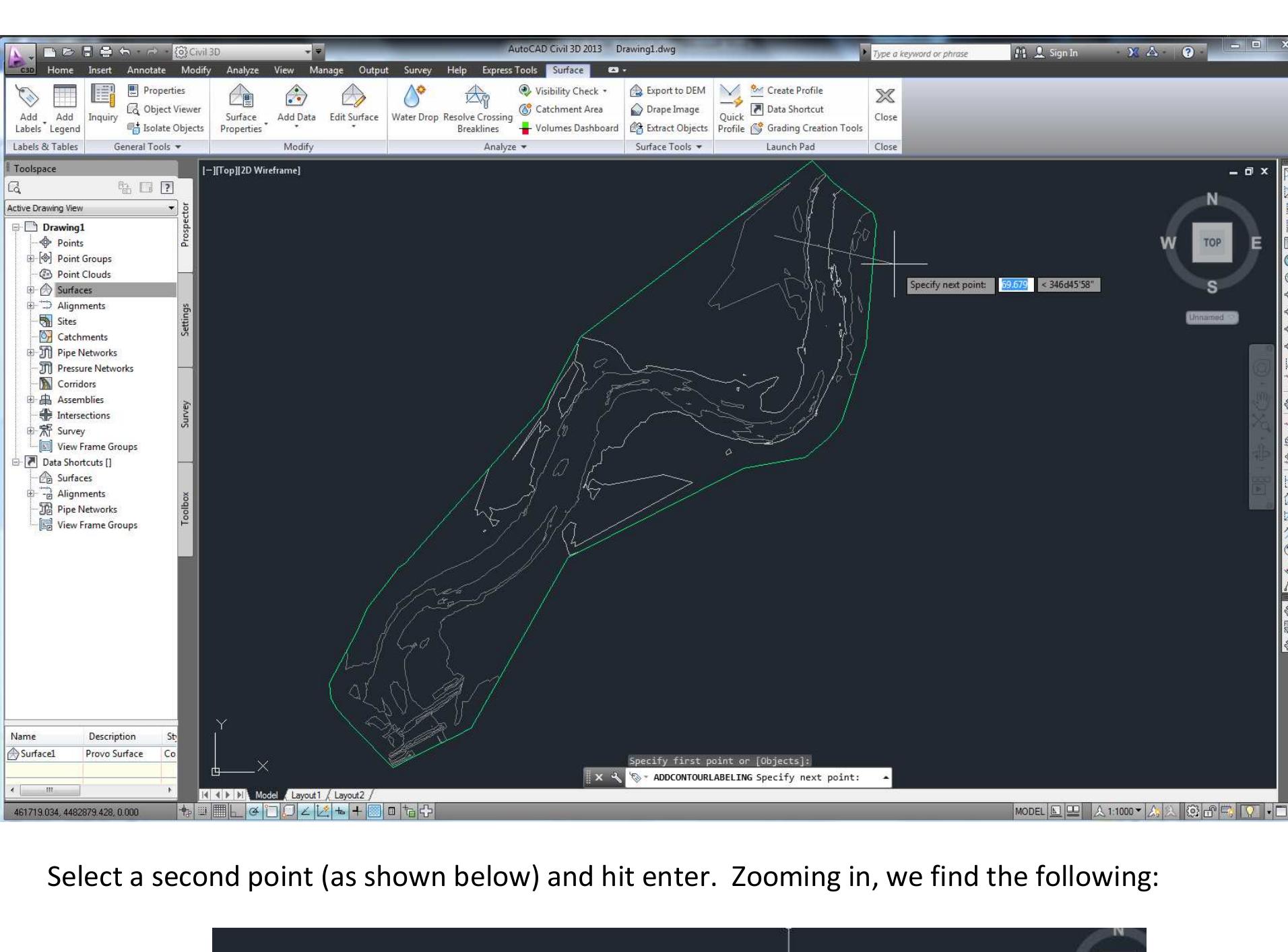Open the Layout1 tab
The height and width of the screenshot is (952, 1288).
tap(306, 795)
